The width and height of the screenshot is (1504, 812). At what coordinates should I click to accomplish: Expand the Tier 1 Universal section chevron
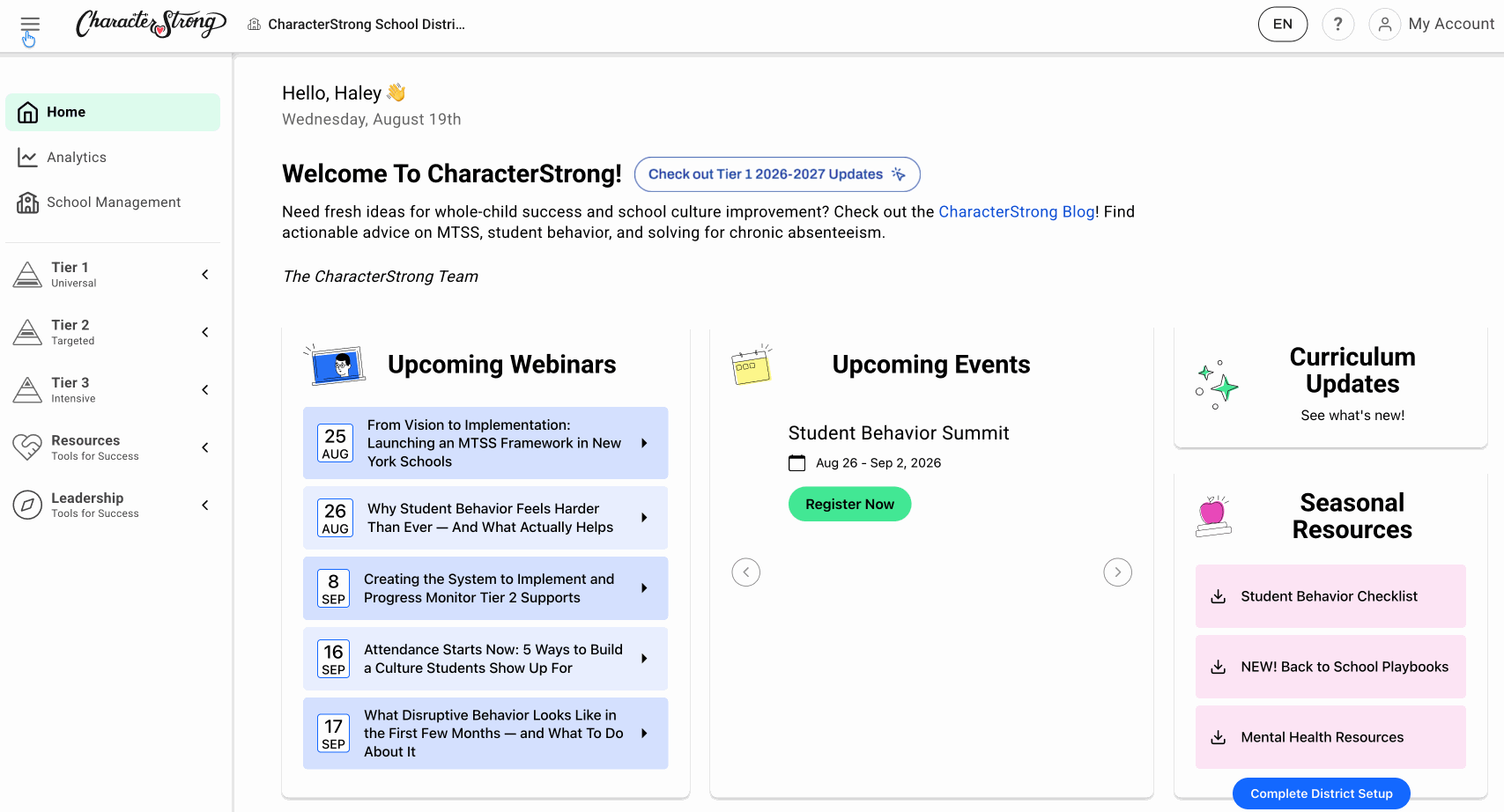(205, 275)
